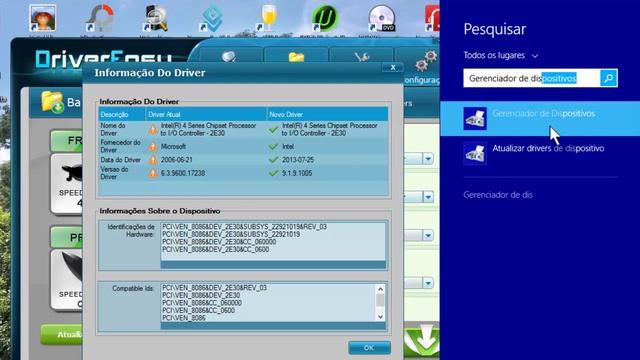This screenshot has height=360, width=640.
Task: Click warning icon beside version 6.3.9600.17238
Action: tap(153, 173)
